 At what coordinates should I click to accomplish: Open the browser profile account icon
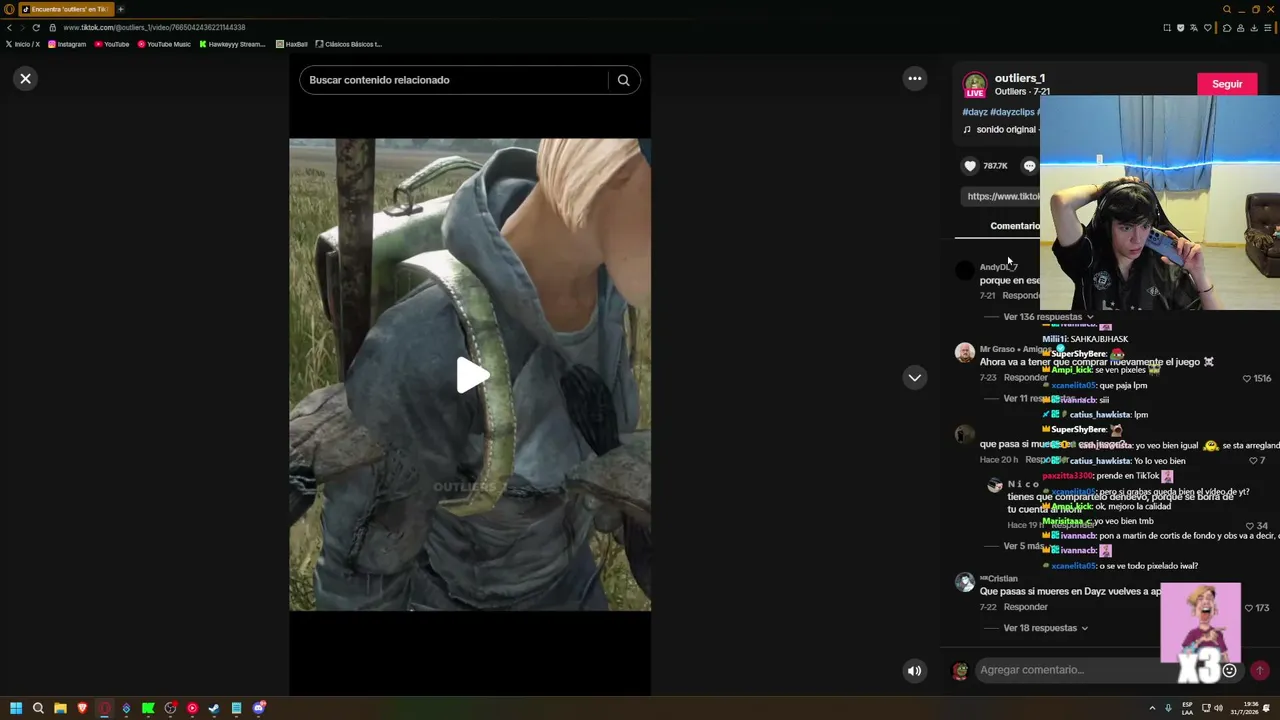pyautogui.click(x=1241, y=28)
